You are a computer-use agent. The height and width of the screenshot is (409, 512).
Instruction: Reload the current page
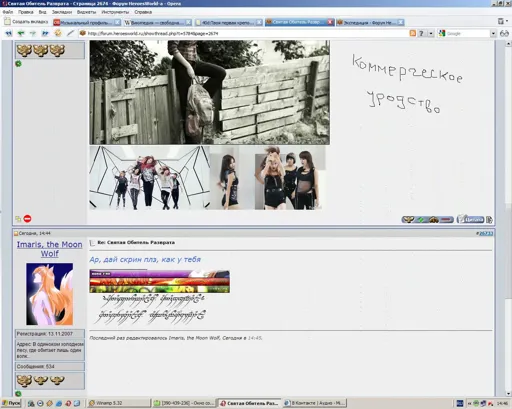(x=58, y=33)
